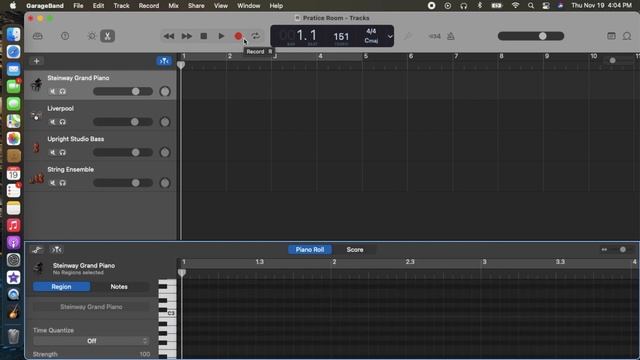Open the Track menu
The width and height of the screenshot is (640, 360).
(x=121, y=6)
